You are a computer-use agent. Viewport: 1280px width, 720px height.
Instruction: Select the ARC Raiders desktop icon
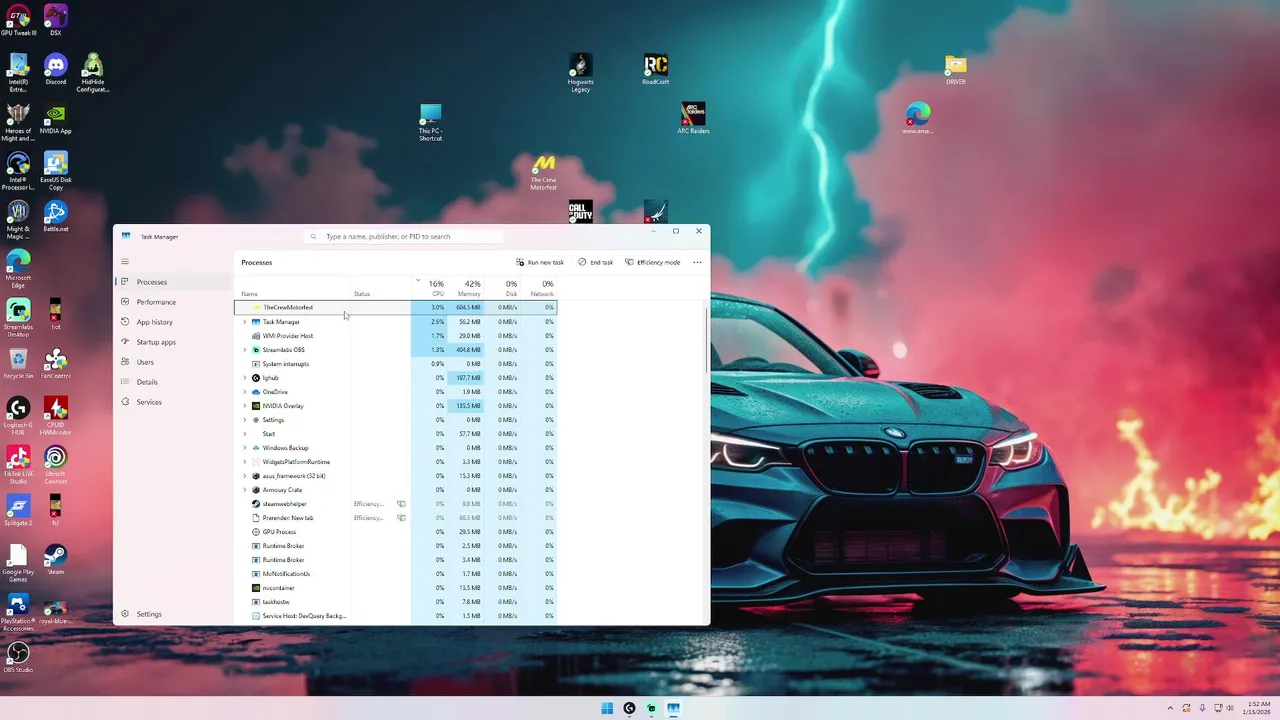pos(693,118)
